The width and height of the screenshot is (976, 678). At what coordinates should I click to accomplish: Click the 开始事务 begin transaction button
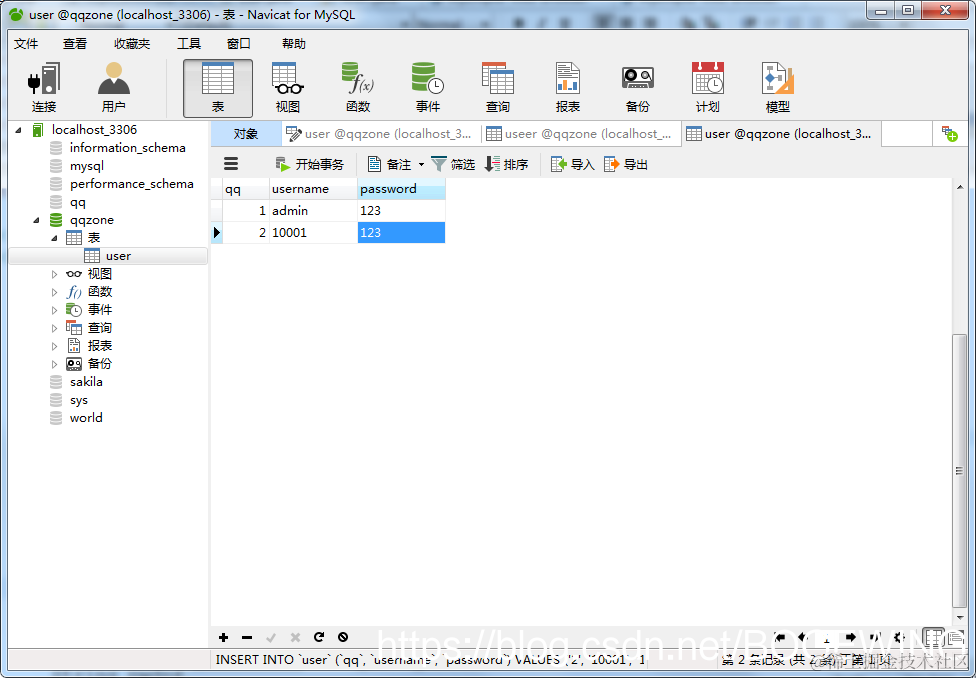[309, 164]
